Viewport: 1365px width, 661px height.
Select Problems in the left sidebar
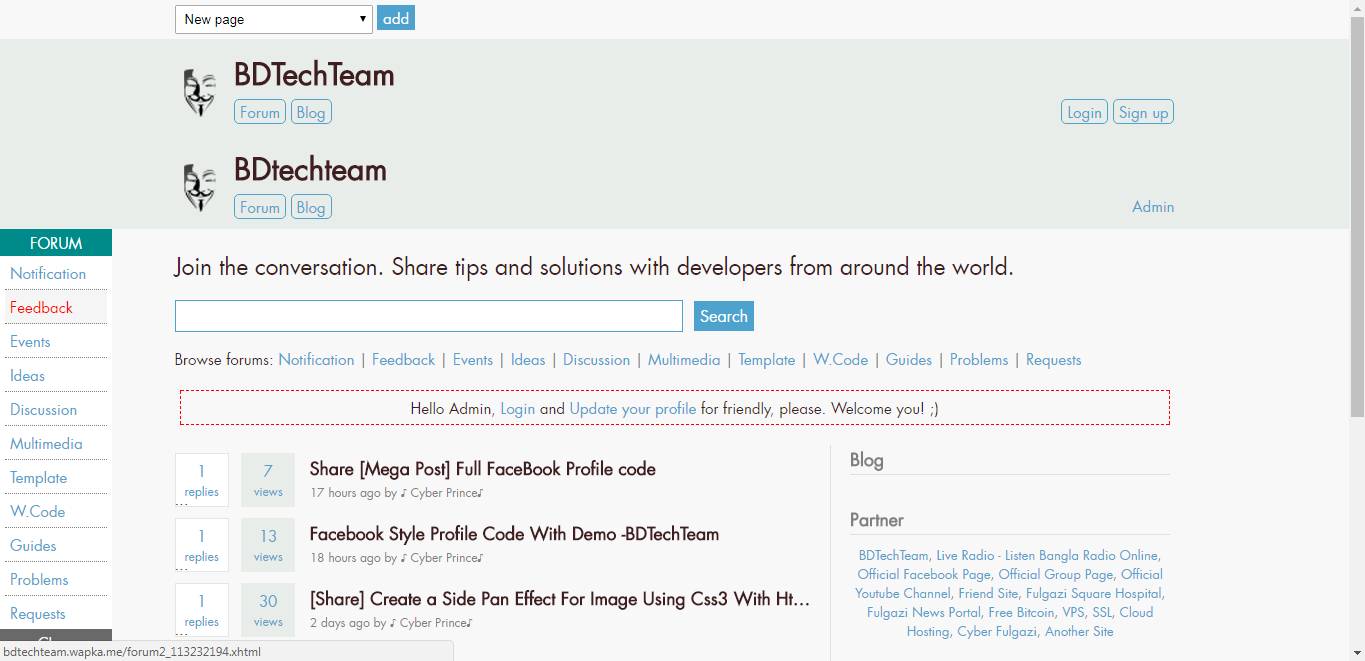pyautogui.click(x=54, y=580)
